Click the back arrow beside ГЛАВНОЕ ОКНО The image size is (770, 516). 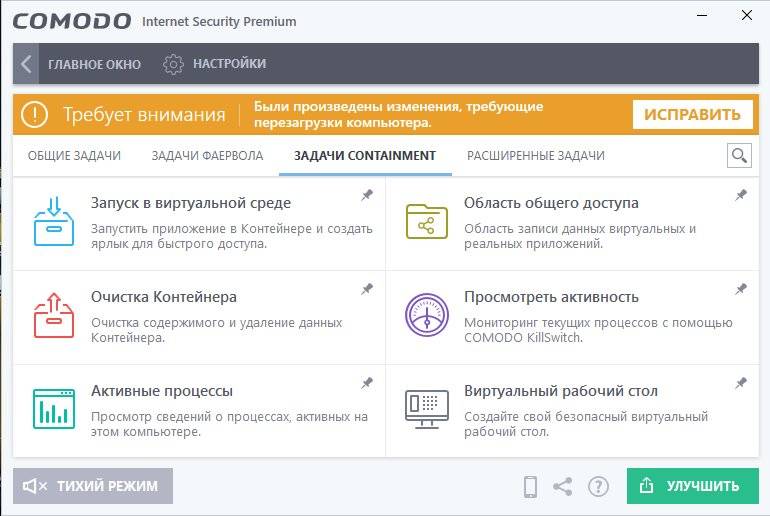(x=26, y=64)
